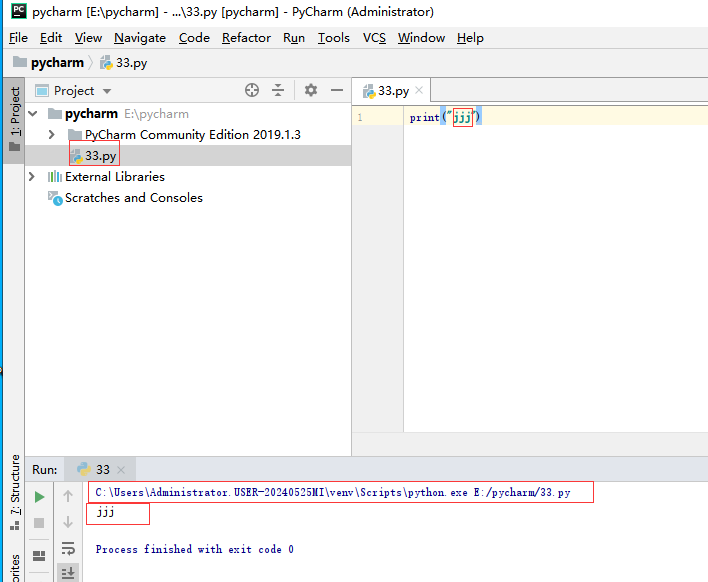Screen dimensions: 708x582
Task: Click the jjj output line
Action: click(105, 512)
